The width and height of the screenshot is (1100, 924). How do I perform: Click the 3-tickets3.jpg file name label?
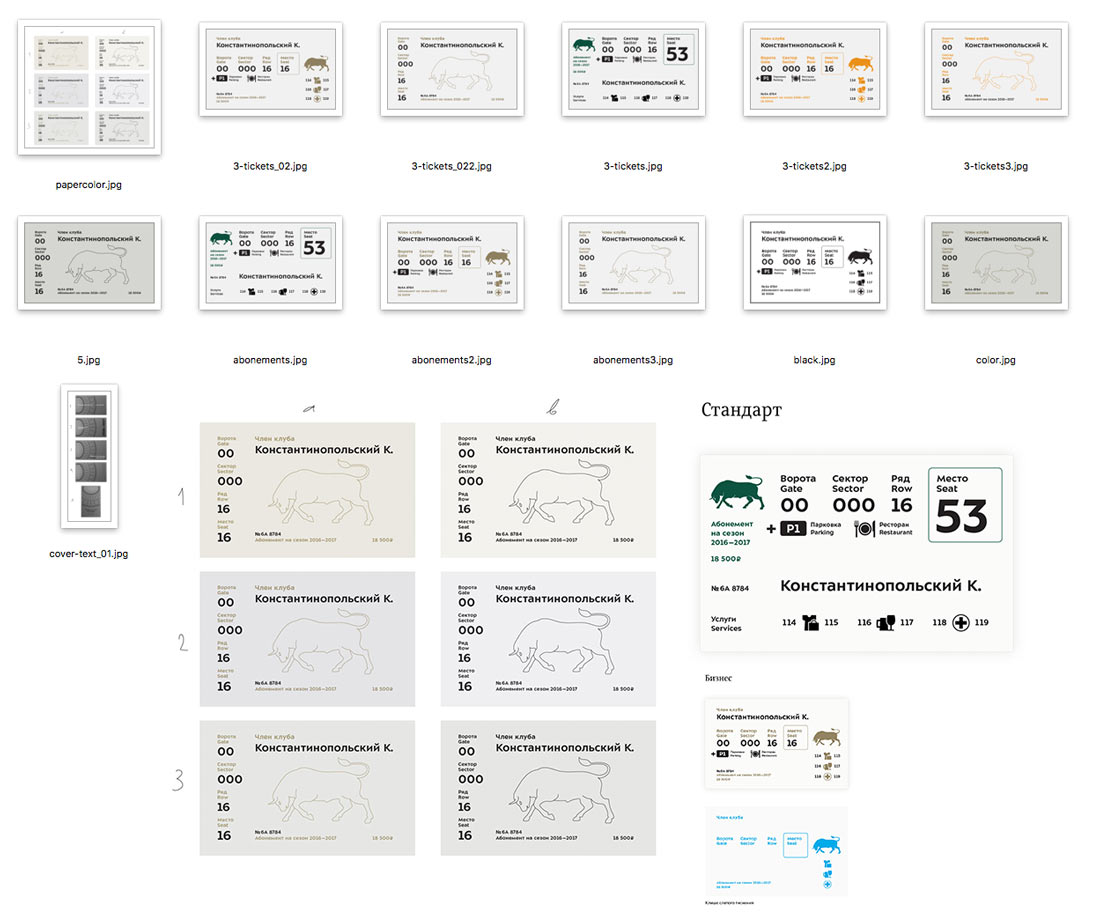pyautogui.click(x=995, y=166)
